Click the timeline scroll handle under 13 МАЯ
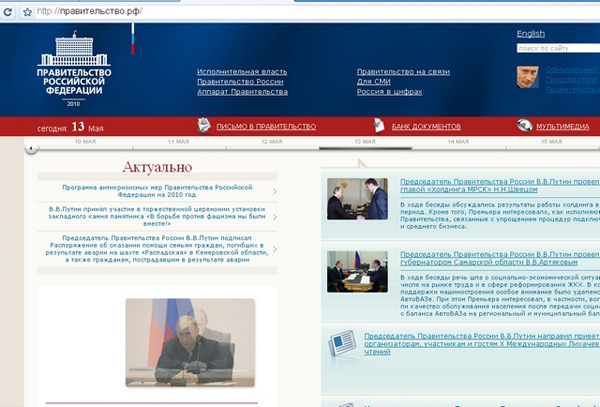Viewport: 600px width, 407px height. 364,148
